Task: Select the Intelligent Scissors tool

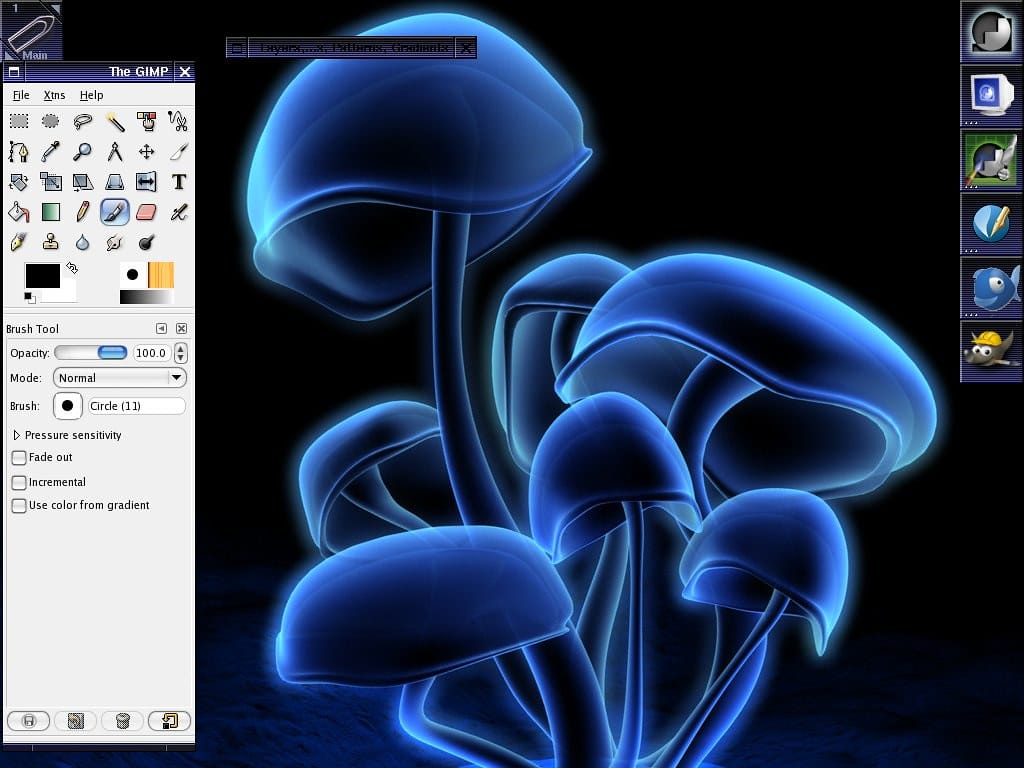Action: coord(178,121)
